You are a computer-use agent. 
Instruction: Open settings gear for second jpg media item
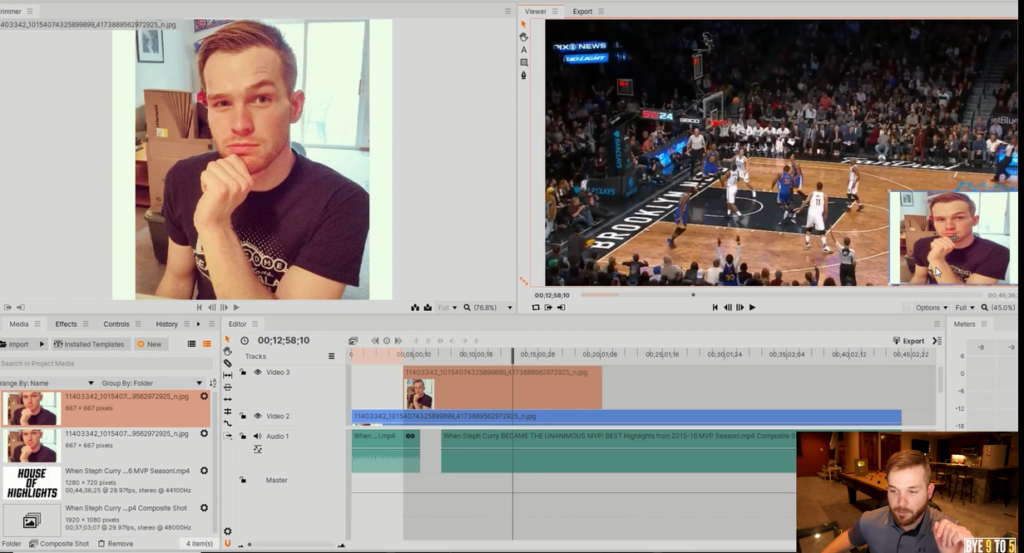click(x=204, y=434)
